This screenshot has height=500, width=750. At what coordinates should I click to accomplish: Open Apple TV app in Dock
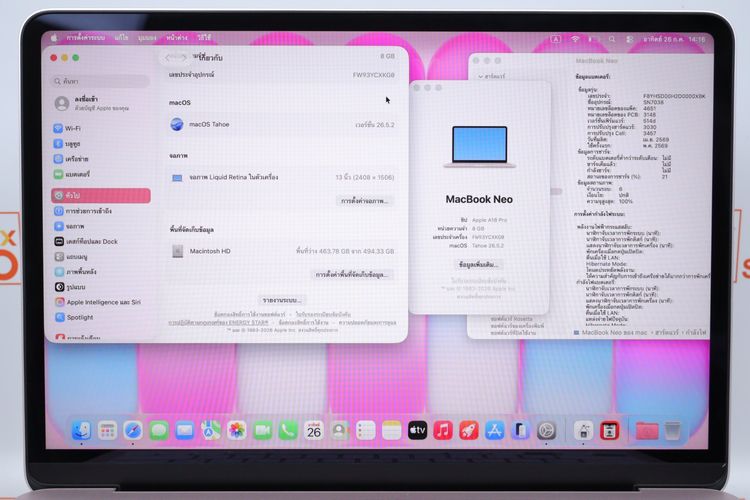[417, 431]
